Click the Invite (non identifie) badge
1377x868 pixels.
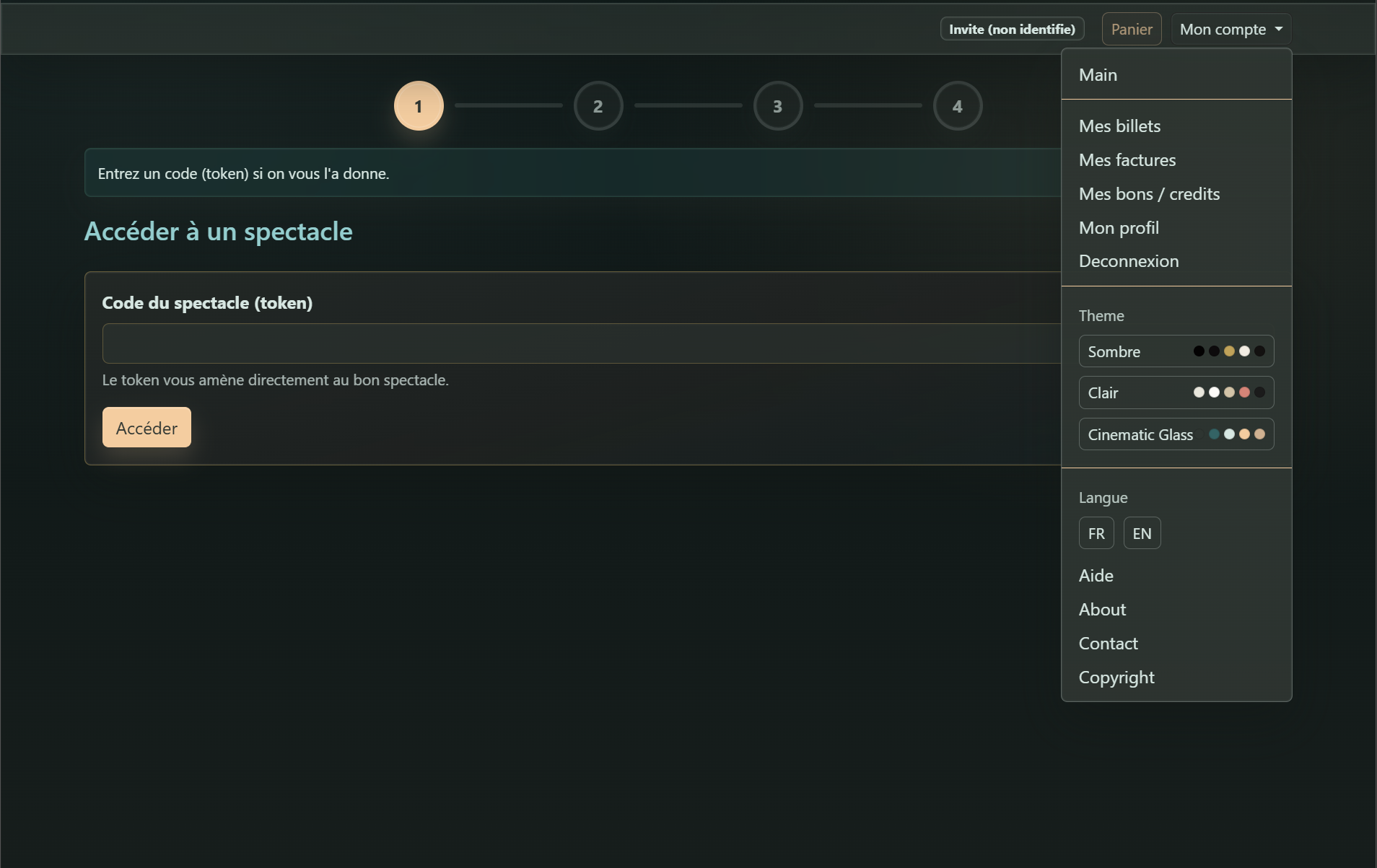(1012, 29)
